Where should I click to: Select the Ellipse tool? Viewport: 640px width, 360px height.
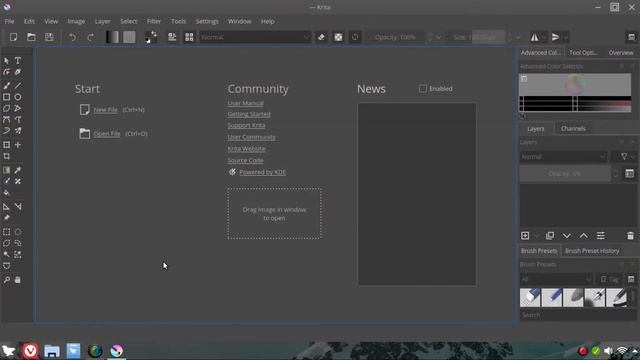pyautogui.click(x=18, y=97)
